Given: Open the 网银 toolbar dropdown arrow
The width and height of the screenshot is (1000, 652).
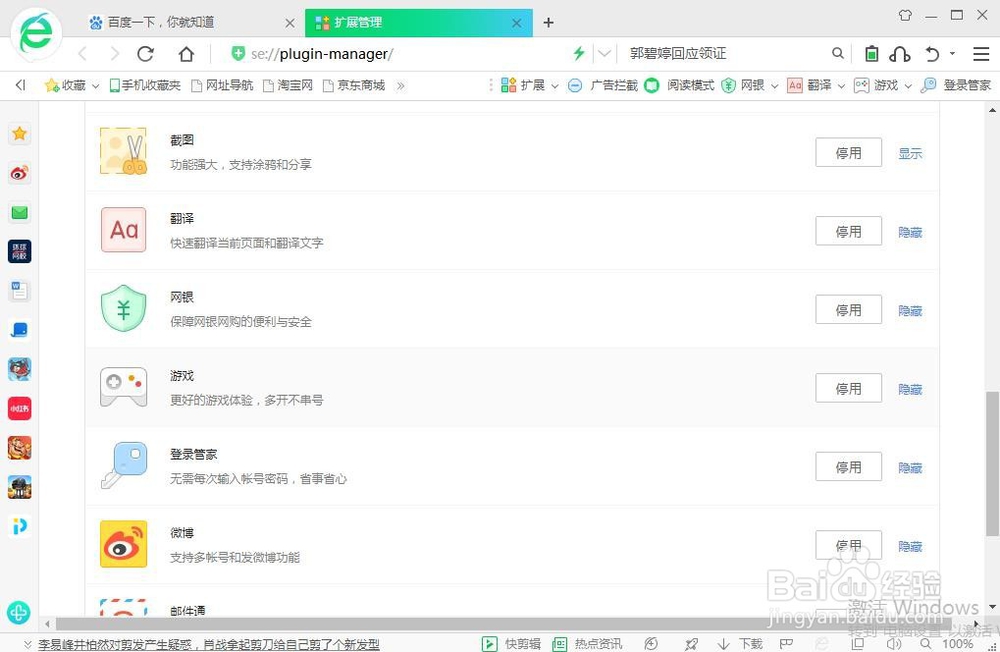Looking at the screenshot, I should 775,86.
